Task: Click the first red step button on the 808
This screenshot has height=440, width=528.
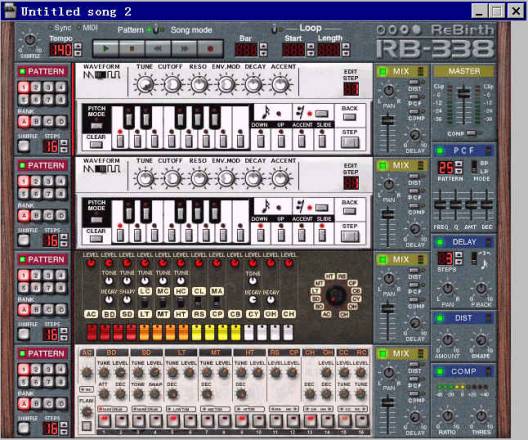Action: tap(92, 332)
